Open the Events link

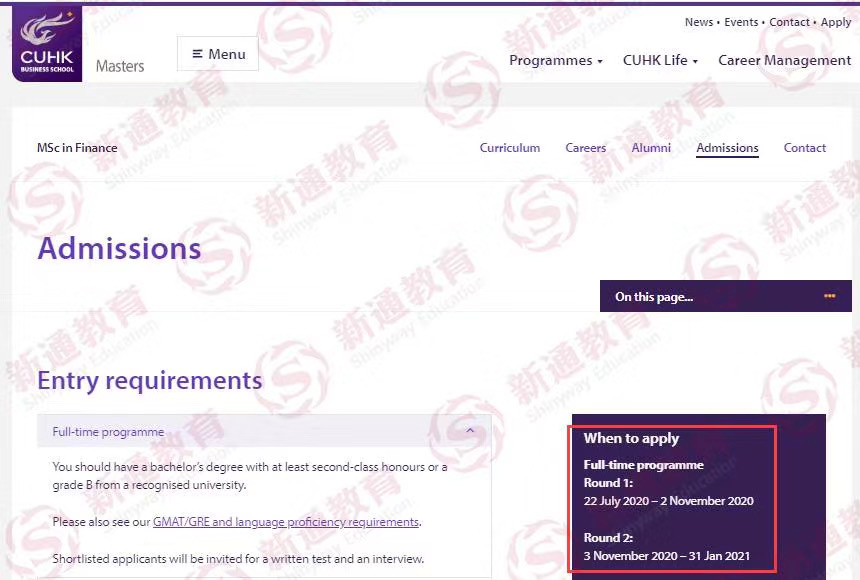click(x=741, y=22)
